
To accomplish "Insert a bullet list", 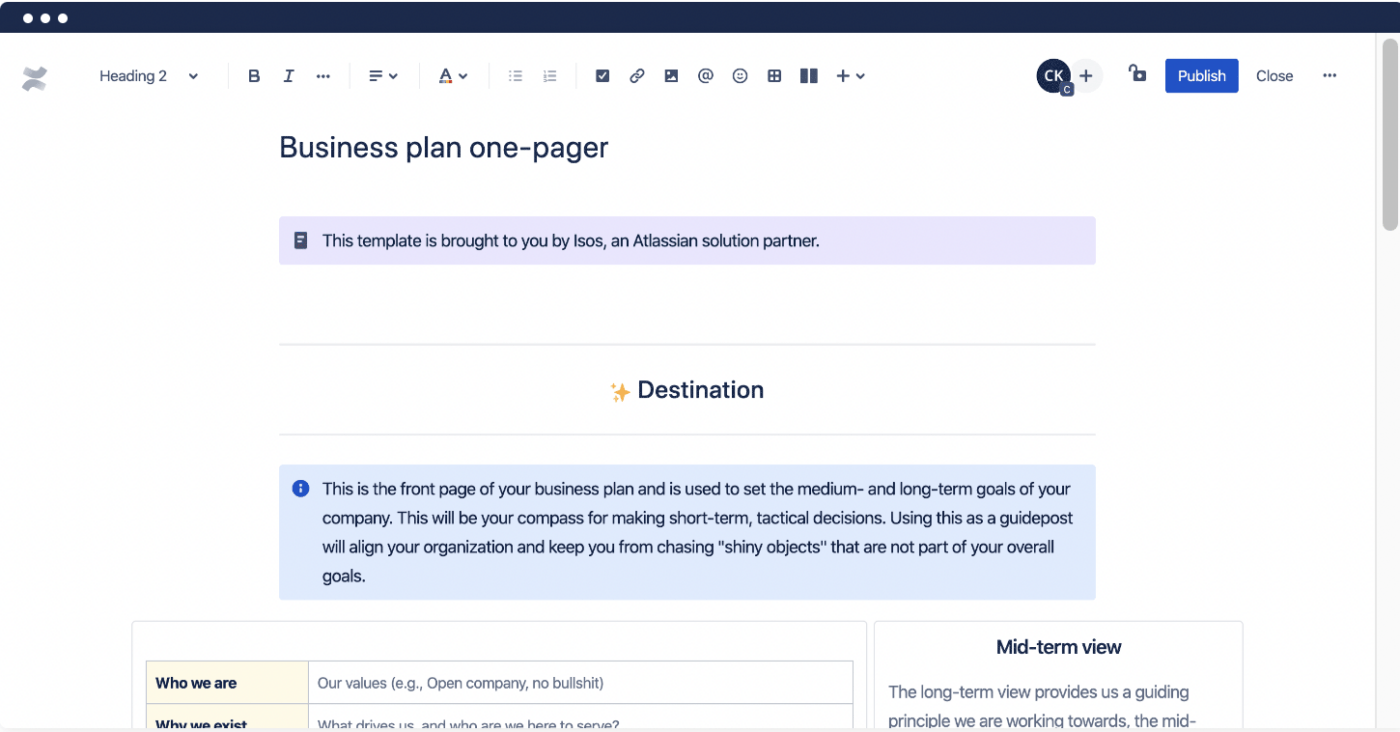I will pos(515,76).
